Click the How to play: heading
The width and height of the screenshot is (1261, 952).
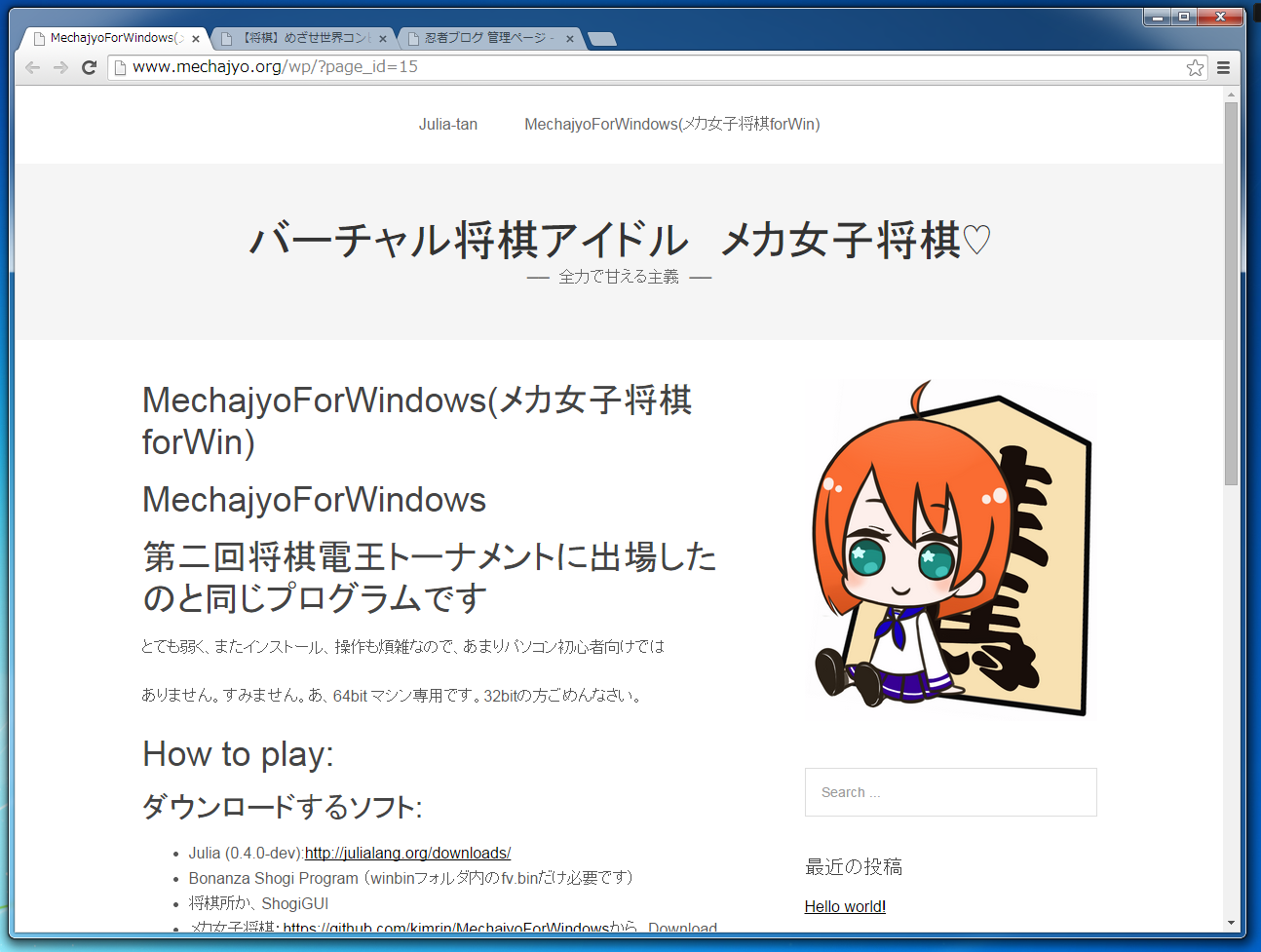tap(238, 754)
